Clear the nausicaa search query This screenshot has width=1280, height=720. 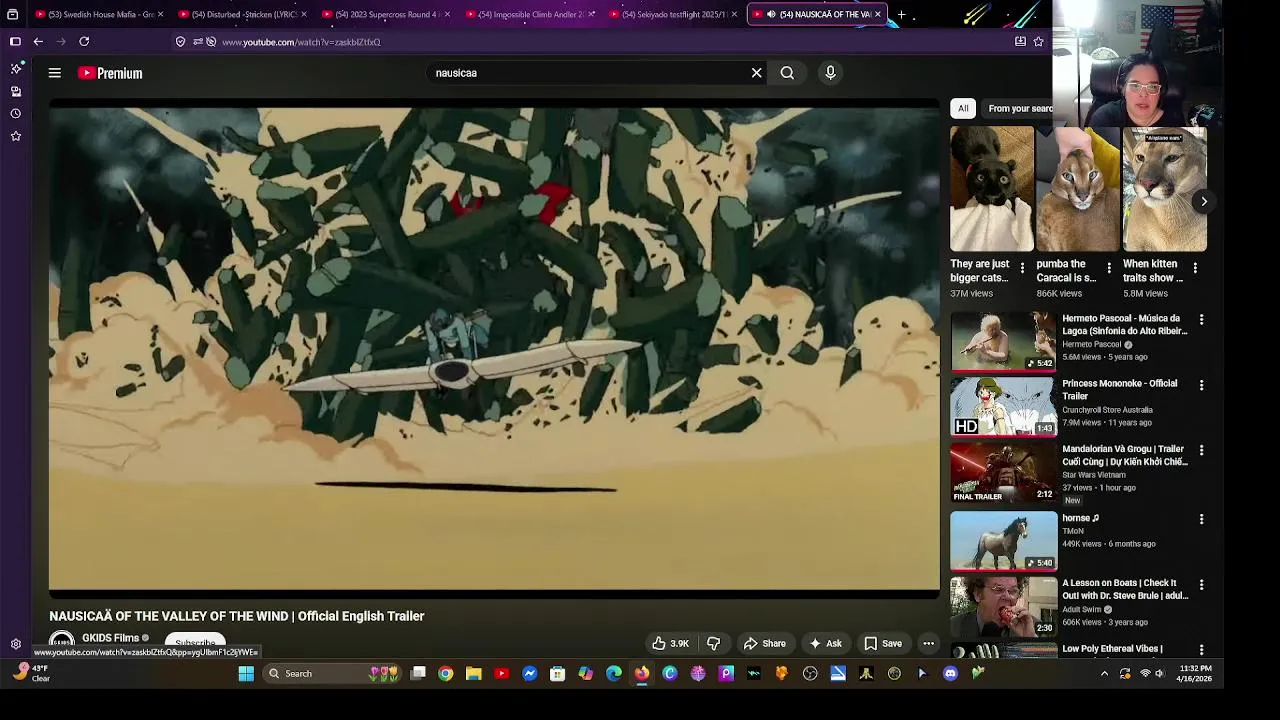(x=756, y=73)
